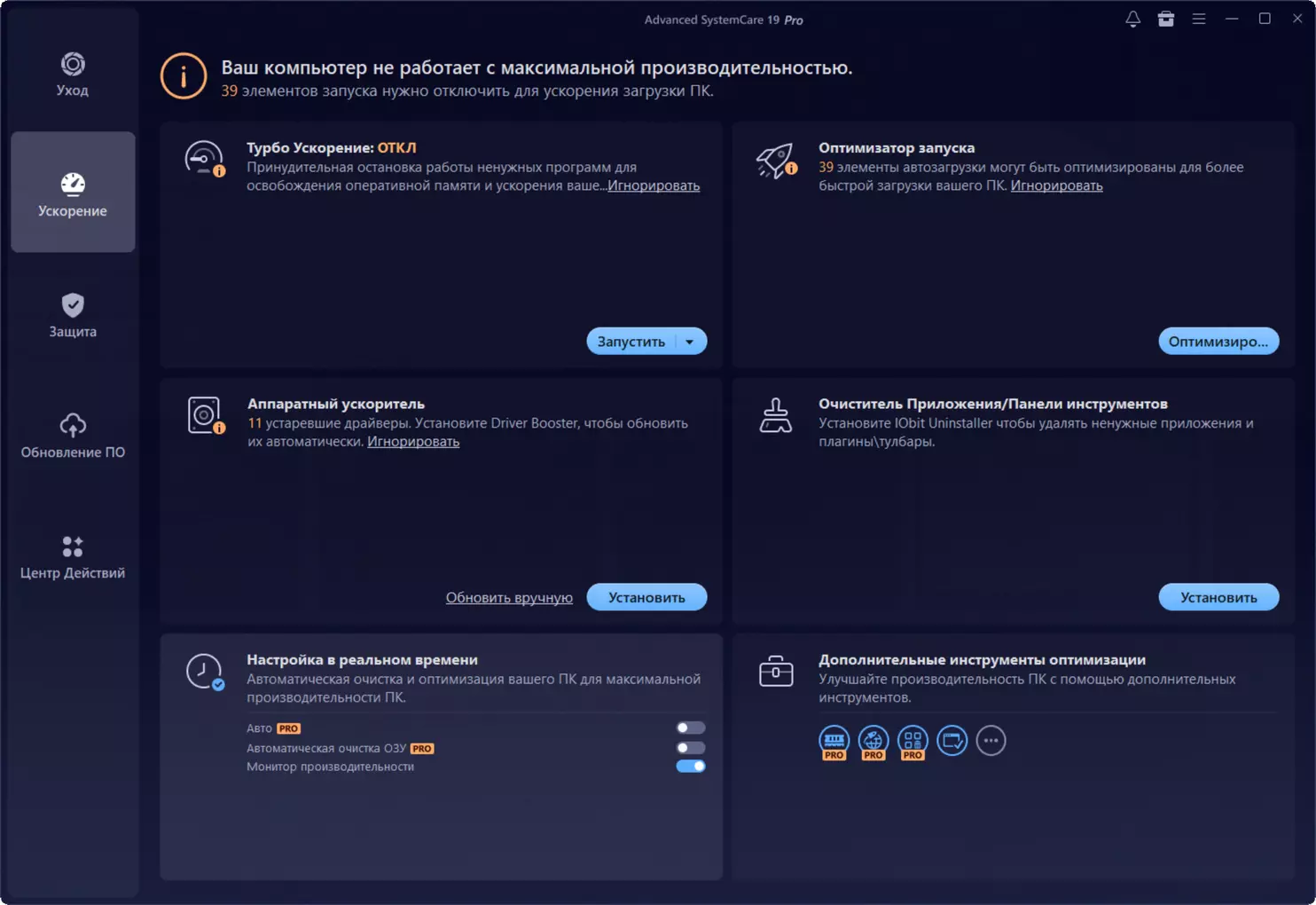Minimize the Advanced SystemCare window
Screen dimensions: 1316x905
1232,19
